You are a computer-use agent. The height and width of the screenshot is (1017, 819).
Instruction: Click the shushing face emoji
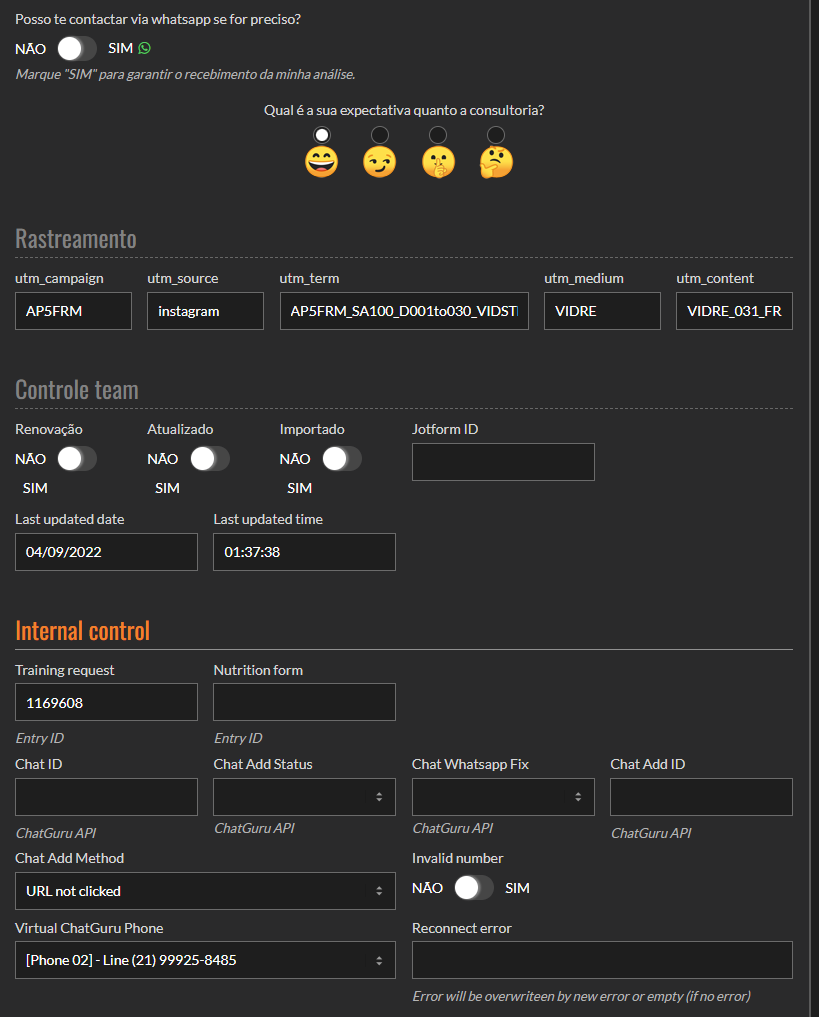coord(438,162)
